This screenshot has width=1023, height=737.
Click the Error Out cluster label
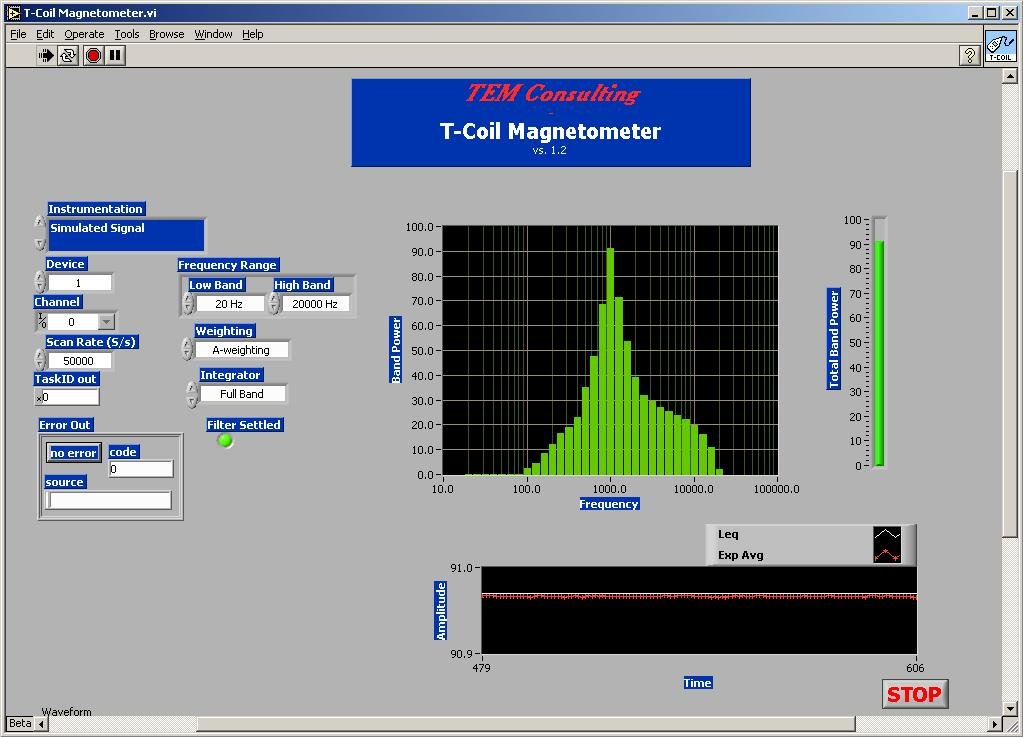pyautogui.click(x=65, y=425)
